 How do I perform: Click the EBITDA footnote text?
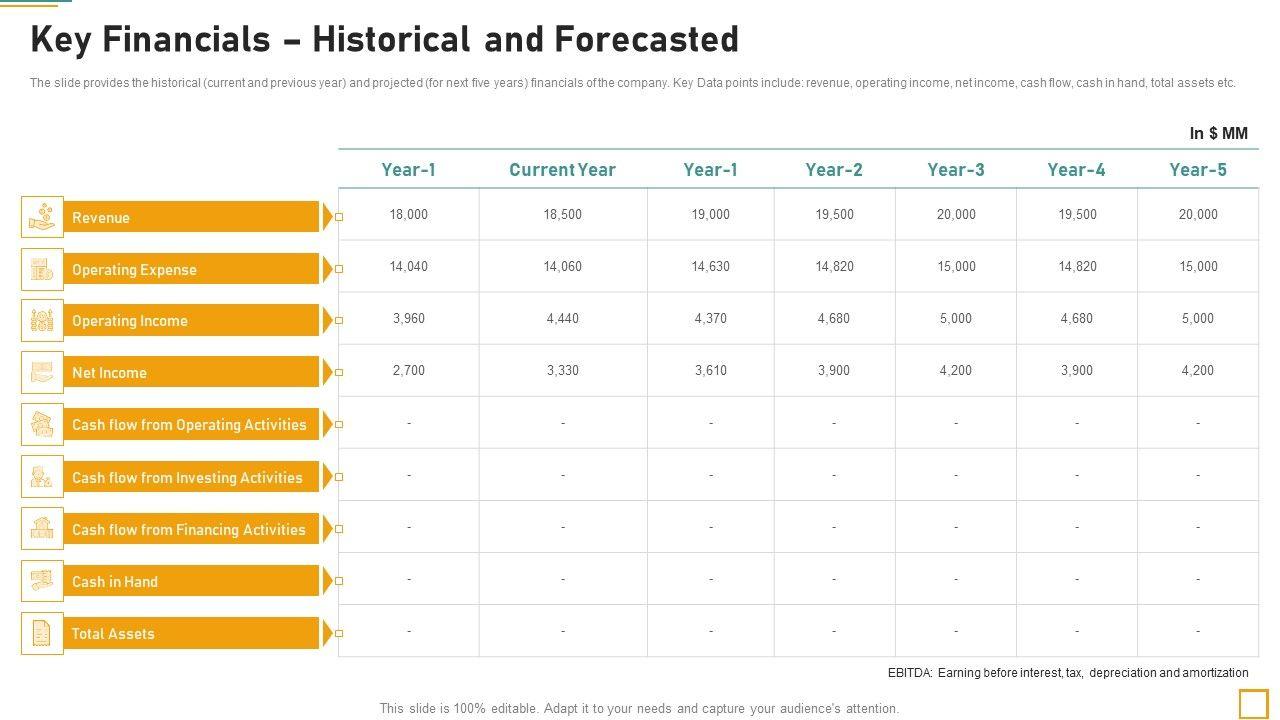coord(1067,673)
